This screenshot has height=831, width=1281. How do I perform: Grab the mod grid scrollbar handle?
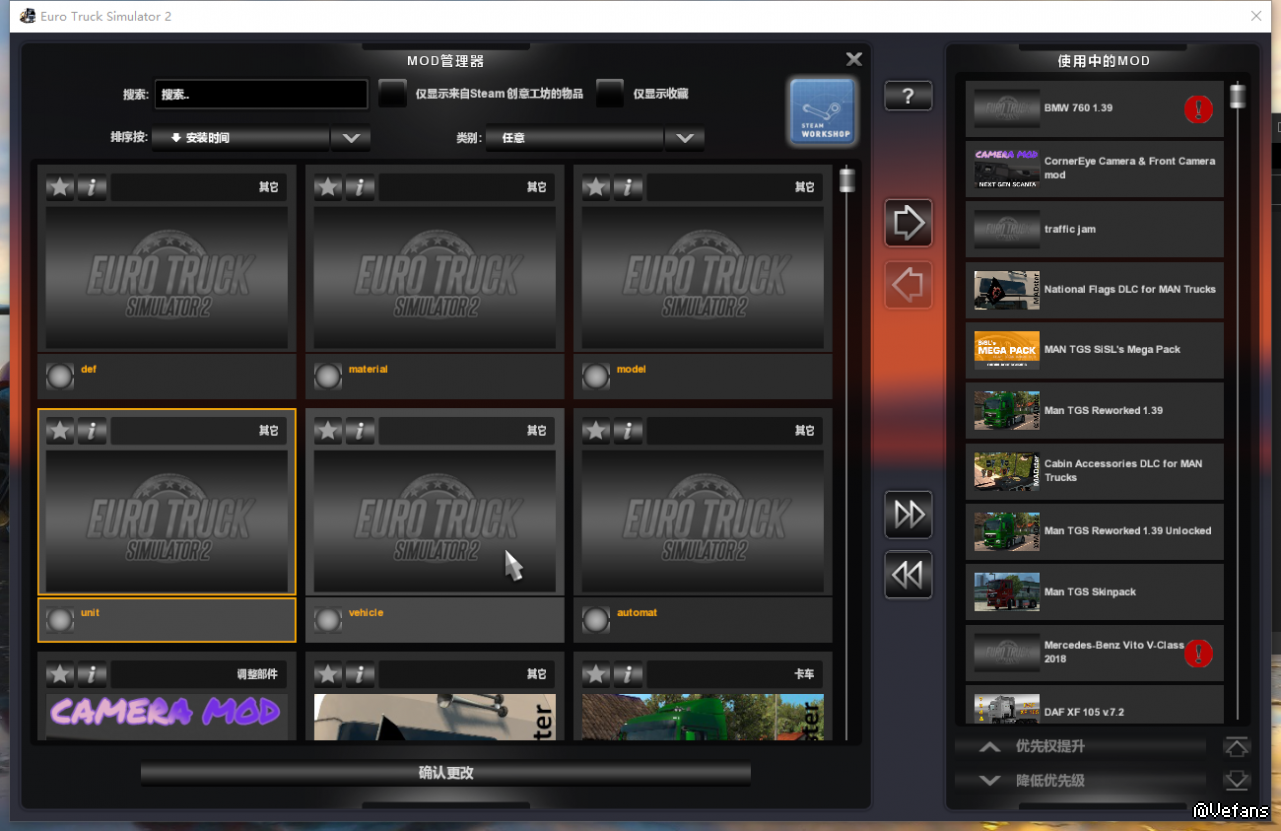tap(847, 180)
